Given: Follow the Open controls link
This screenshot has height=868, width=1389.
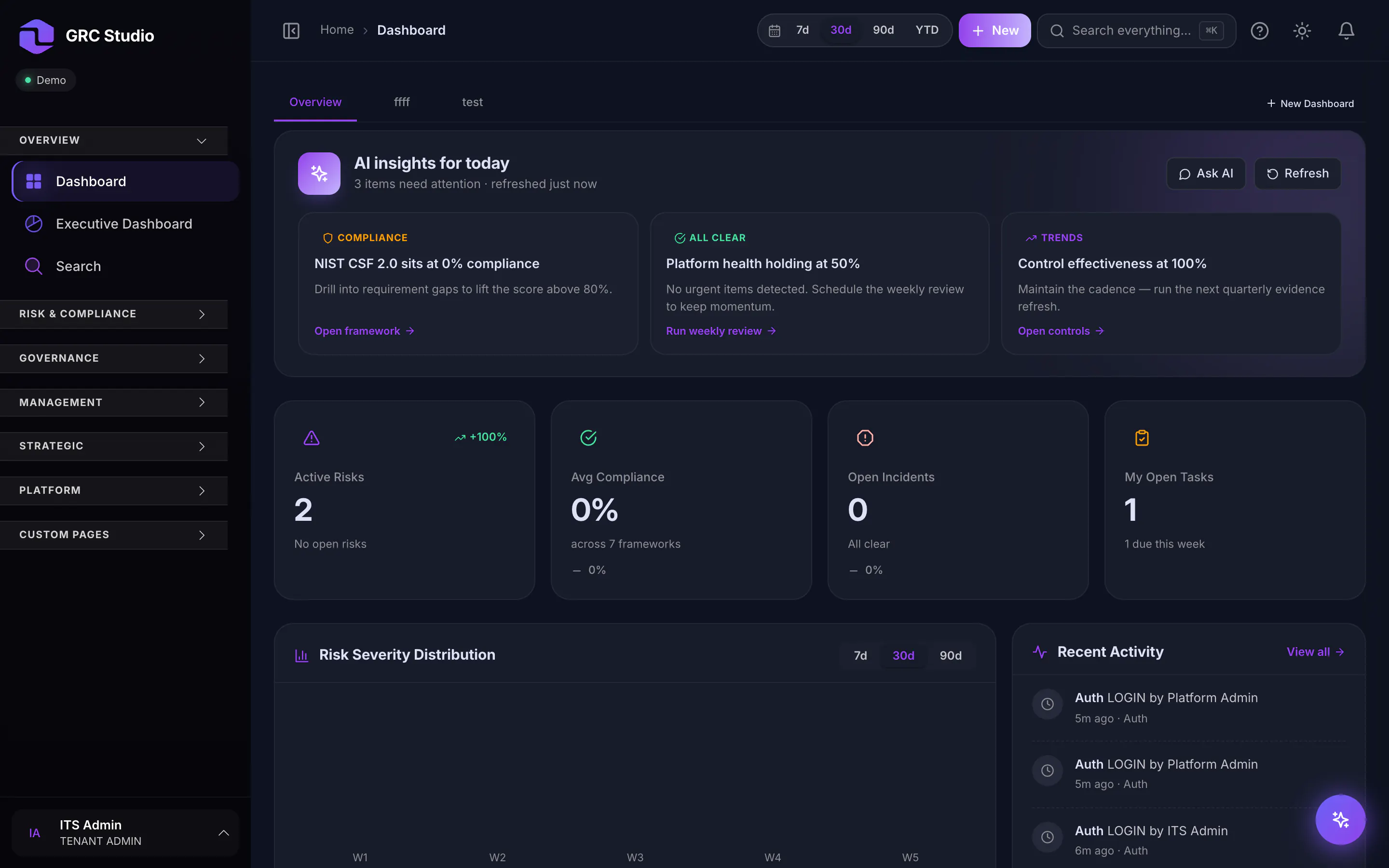Looking at the screenshot, I should tap(1061, 331).
